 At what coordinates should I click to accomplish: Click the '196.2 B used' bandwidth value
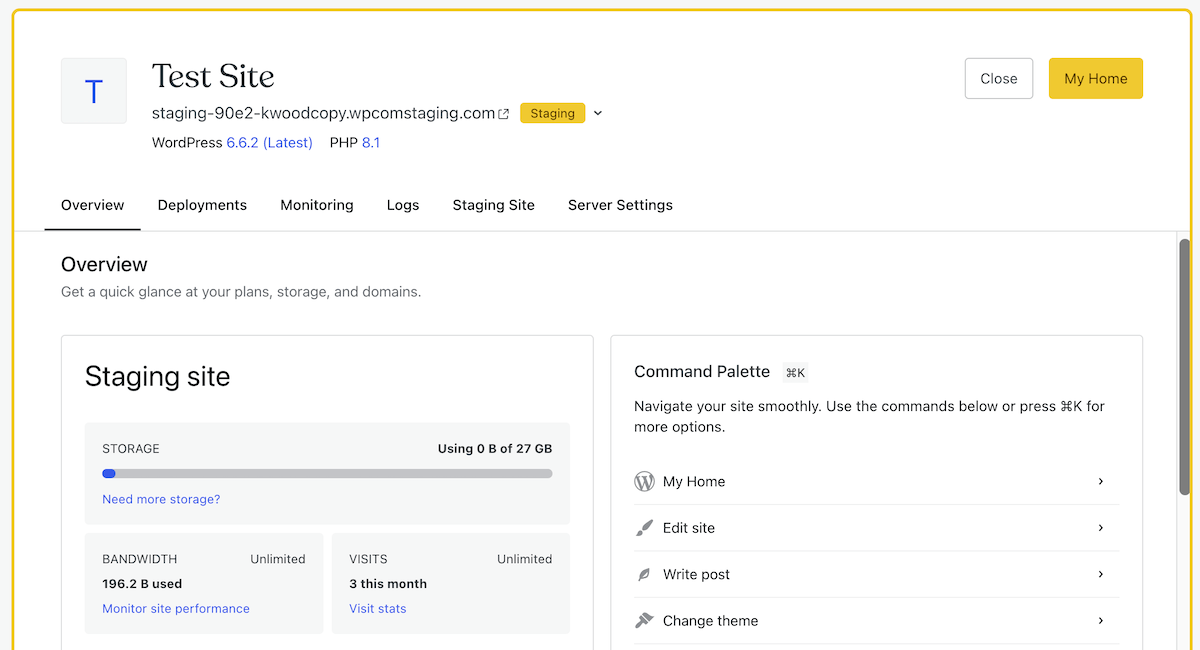(142, 584)
